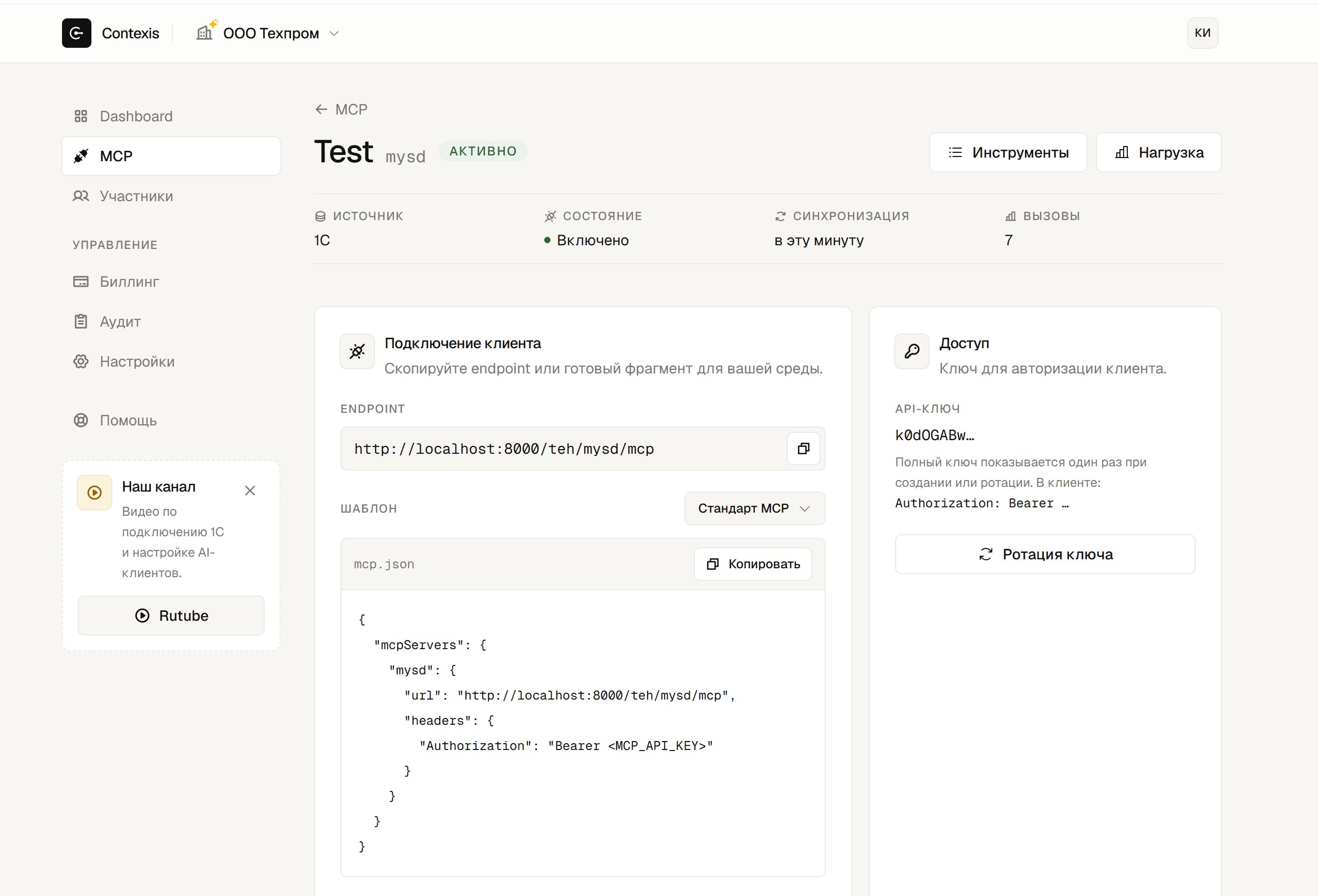Open Участники section
The height and width of the screenshot is (896, 1318).
point(171,196)
